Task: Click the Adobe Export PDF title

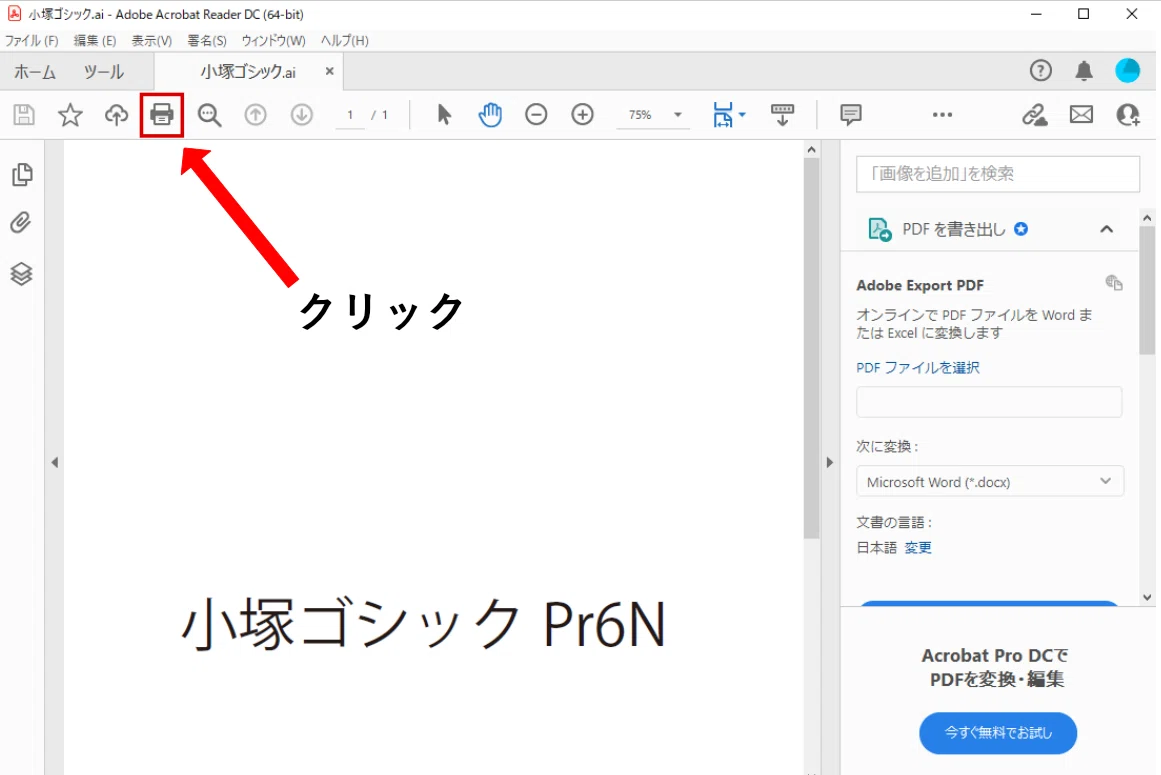Action: point(920,285)
